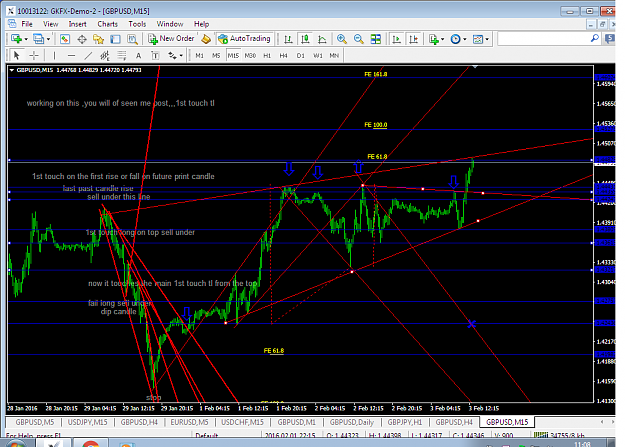Switch timeframe to M30
The image size is (625, 447).
(250, 55)
